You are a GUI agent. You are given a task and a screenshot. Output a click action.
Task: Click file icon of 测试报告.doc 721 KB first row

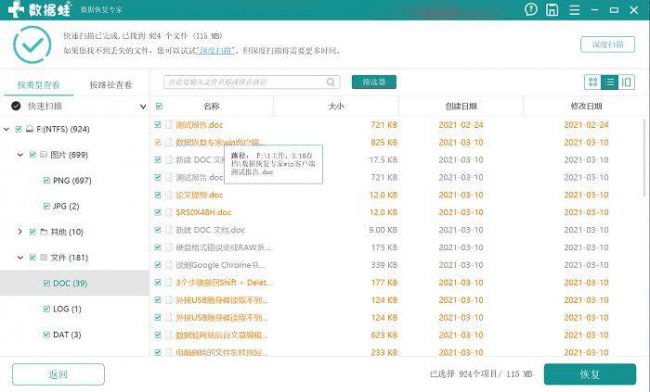click(x=169, y=125)
